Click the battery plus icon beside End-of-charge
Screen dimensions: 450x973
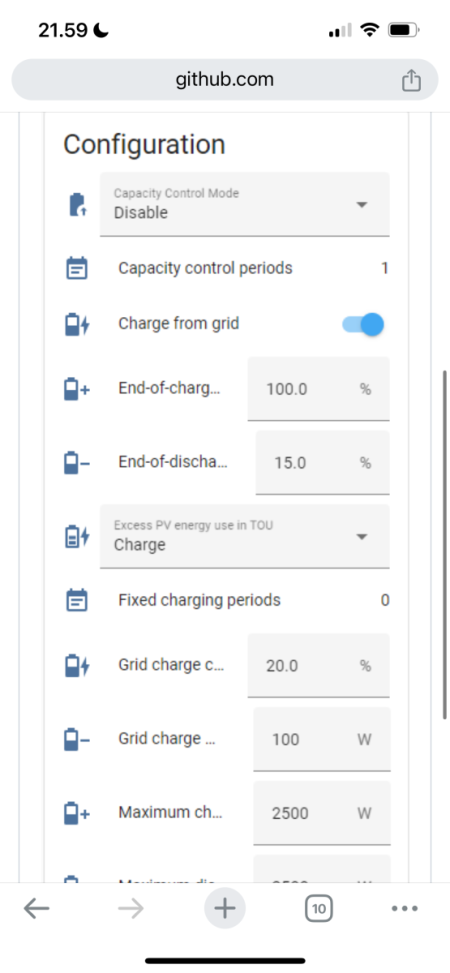(77, 390)
